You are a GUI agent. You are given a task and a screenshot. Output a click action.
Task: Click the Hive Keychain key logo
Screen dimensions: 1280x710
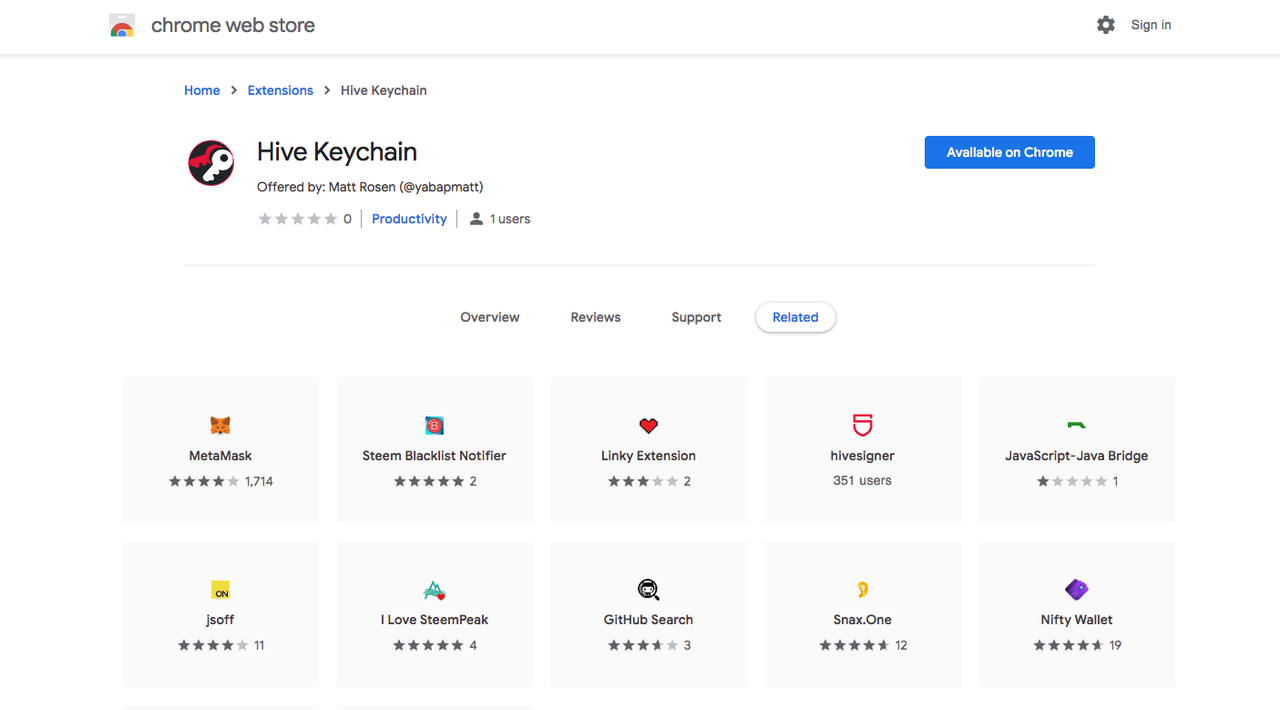[211, 162]
